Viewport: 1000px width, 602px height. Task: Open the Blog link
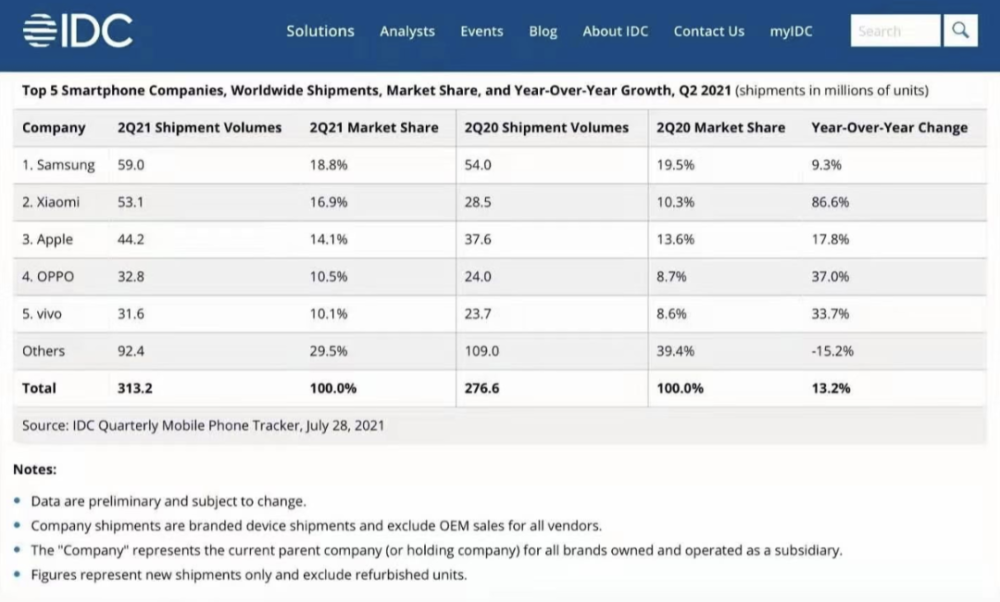point(543,31)
